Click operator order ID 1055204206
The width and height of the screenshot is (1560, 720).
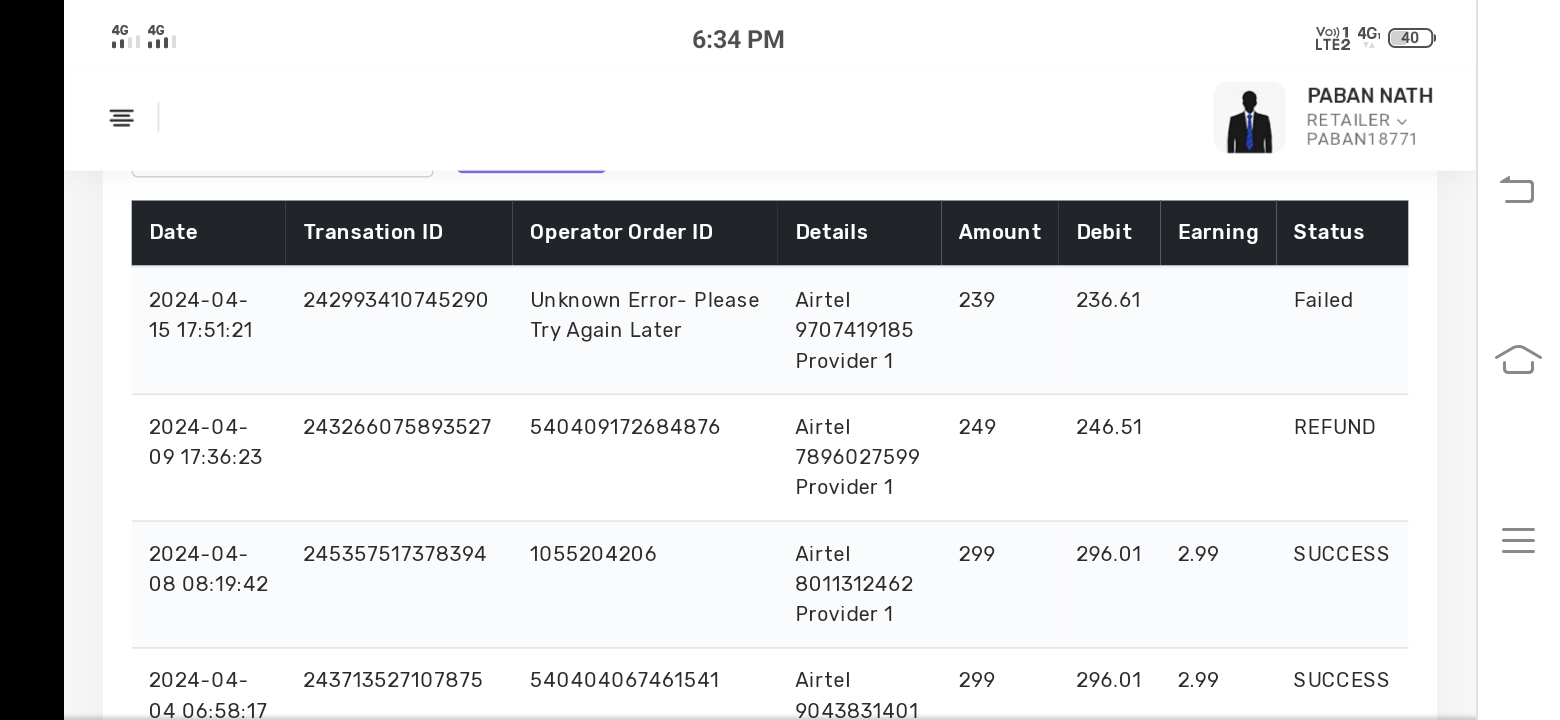pyautogui.click(x=593, y=554)
